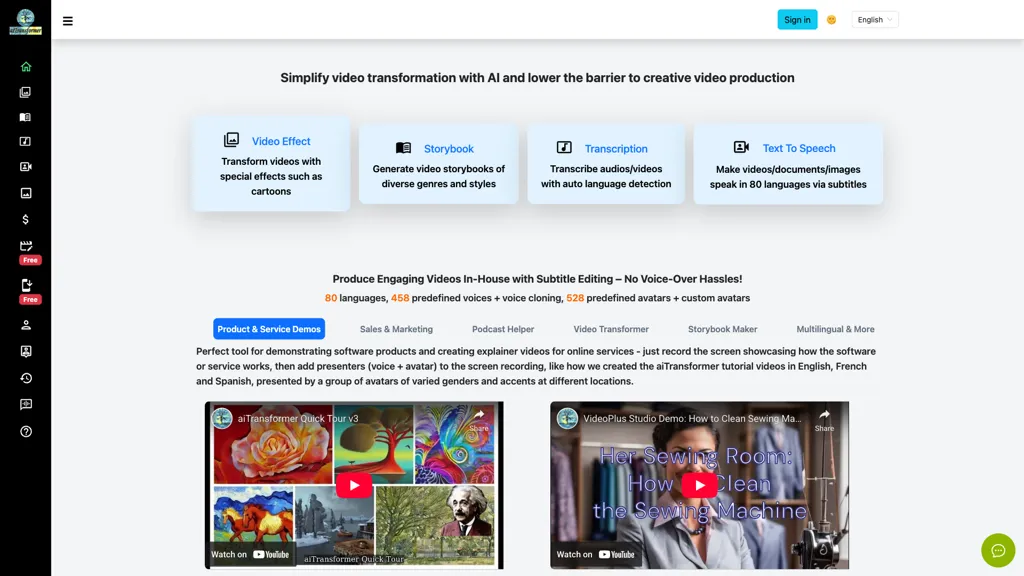Switch to Video Transformer tab
The width and height of the screenshot is (1024, 576).
(611, 329)
